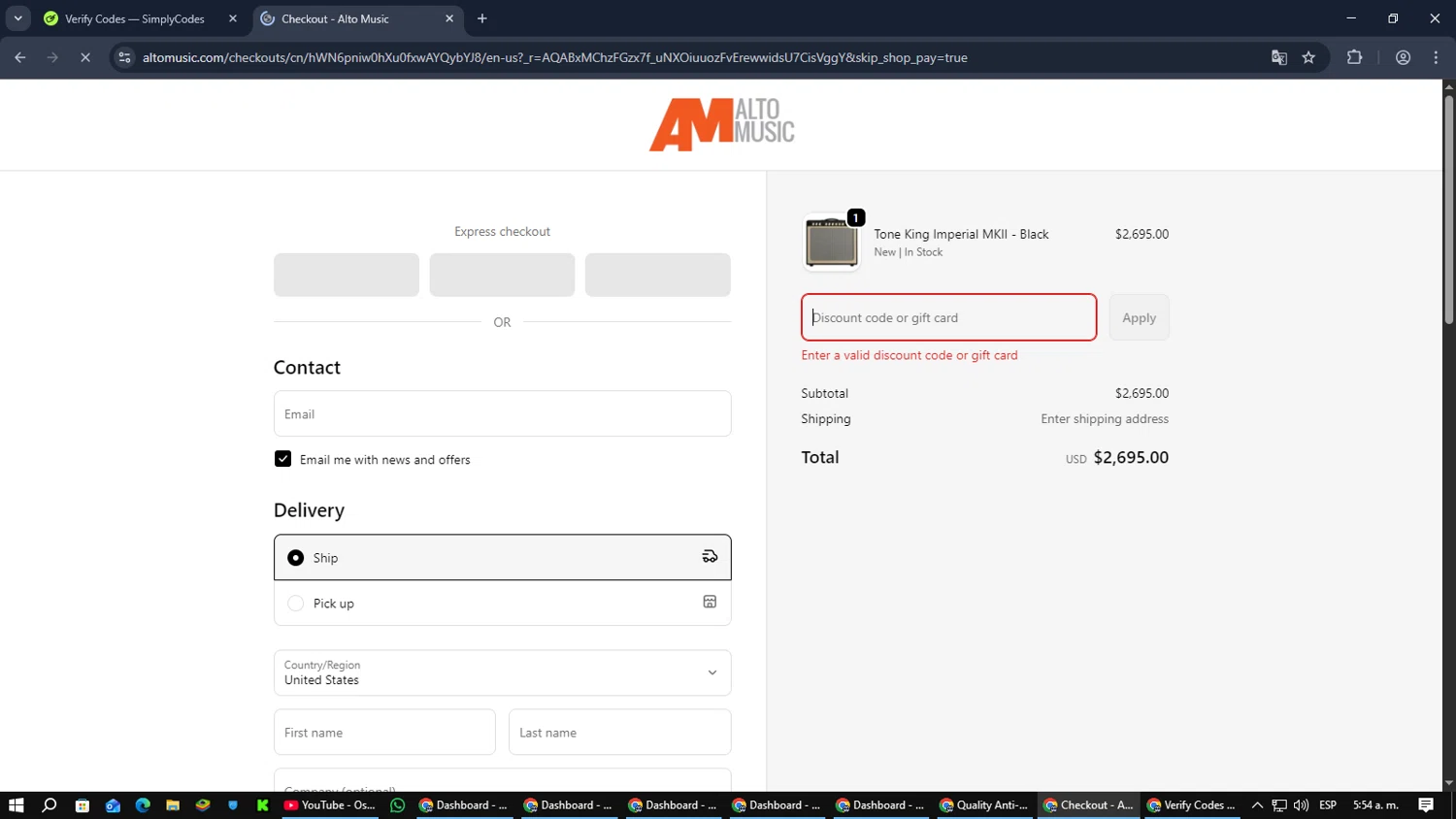Open the network status tray icon
The height and width of the screenshot is (819, 1456).
point(1279,805)
